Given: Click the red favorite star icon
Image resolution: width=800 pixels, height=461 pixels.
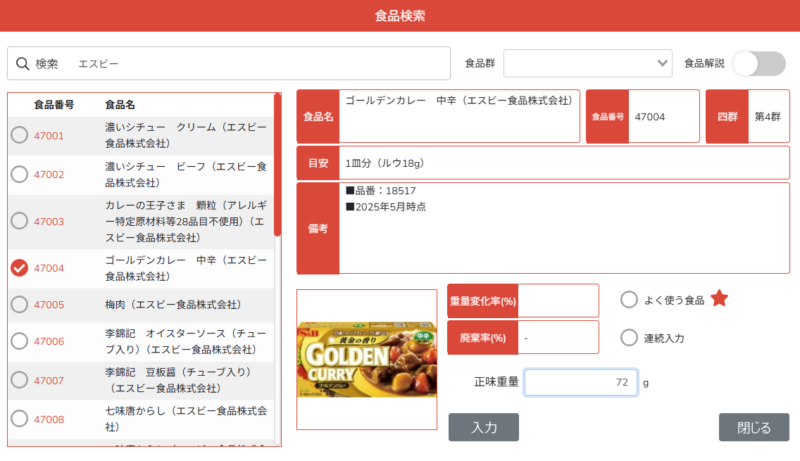Looking at the screenshot, I should click(718, 299).
